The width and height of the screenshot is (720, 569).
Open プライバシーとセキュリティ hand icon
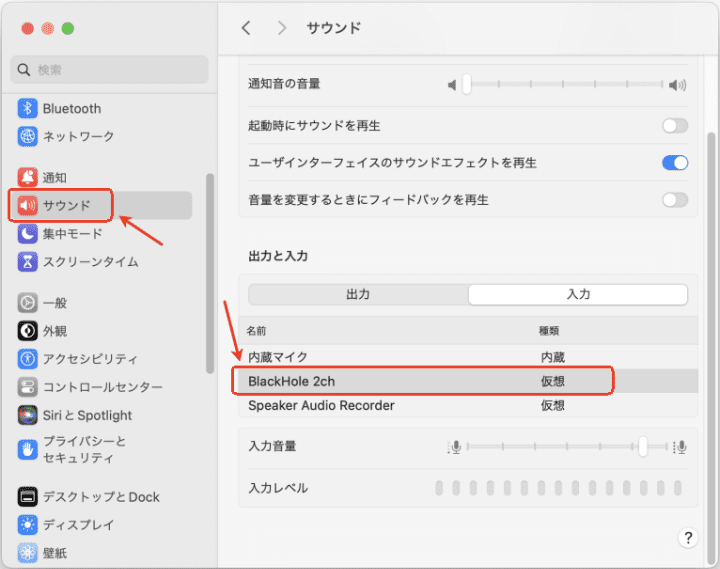28,450
